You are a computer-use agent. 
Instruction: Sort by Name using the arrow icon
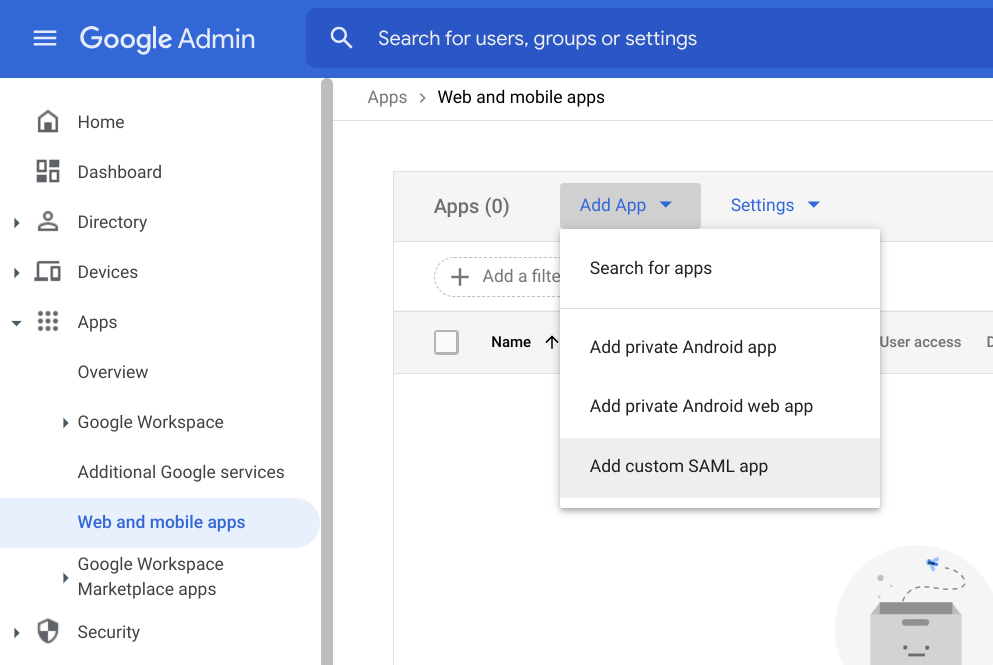tap(552, 342)
